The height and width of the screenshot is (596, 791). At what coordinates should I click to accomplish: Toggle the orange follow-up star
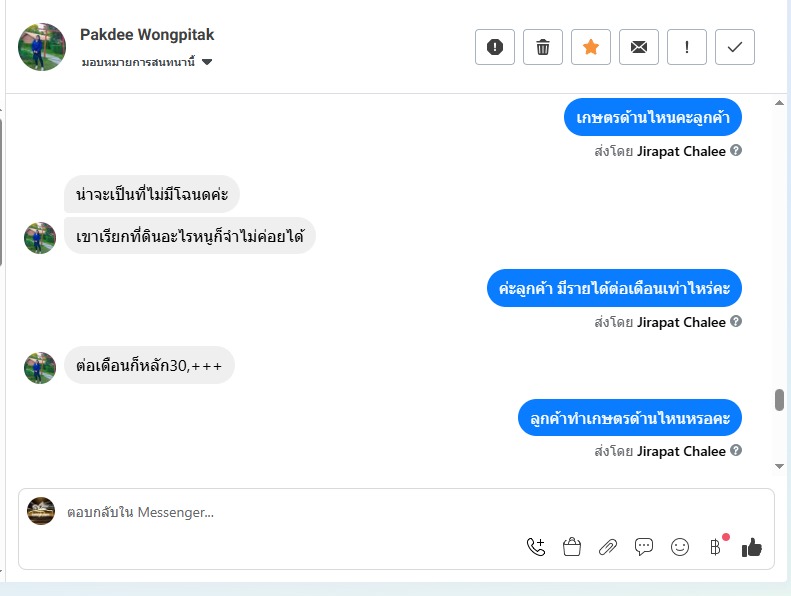(591, 47)
